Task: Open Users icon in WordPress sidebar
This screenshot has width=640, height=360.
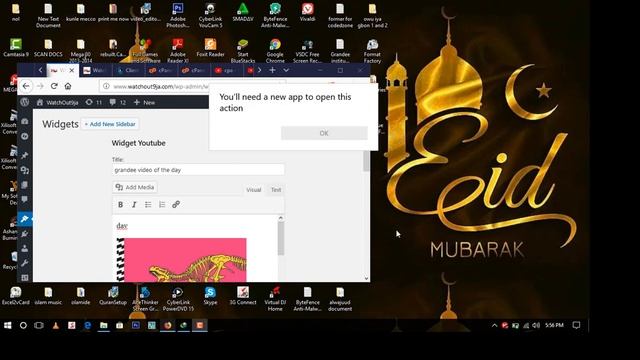Action: tap(24, 249)
